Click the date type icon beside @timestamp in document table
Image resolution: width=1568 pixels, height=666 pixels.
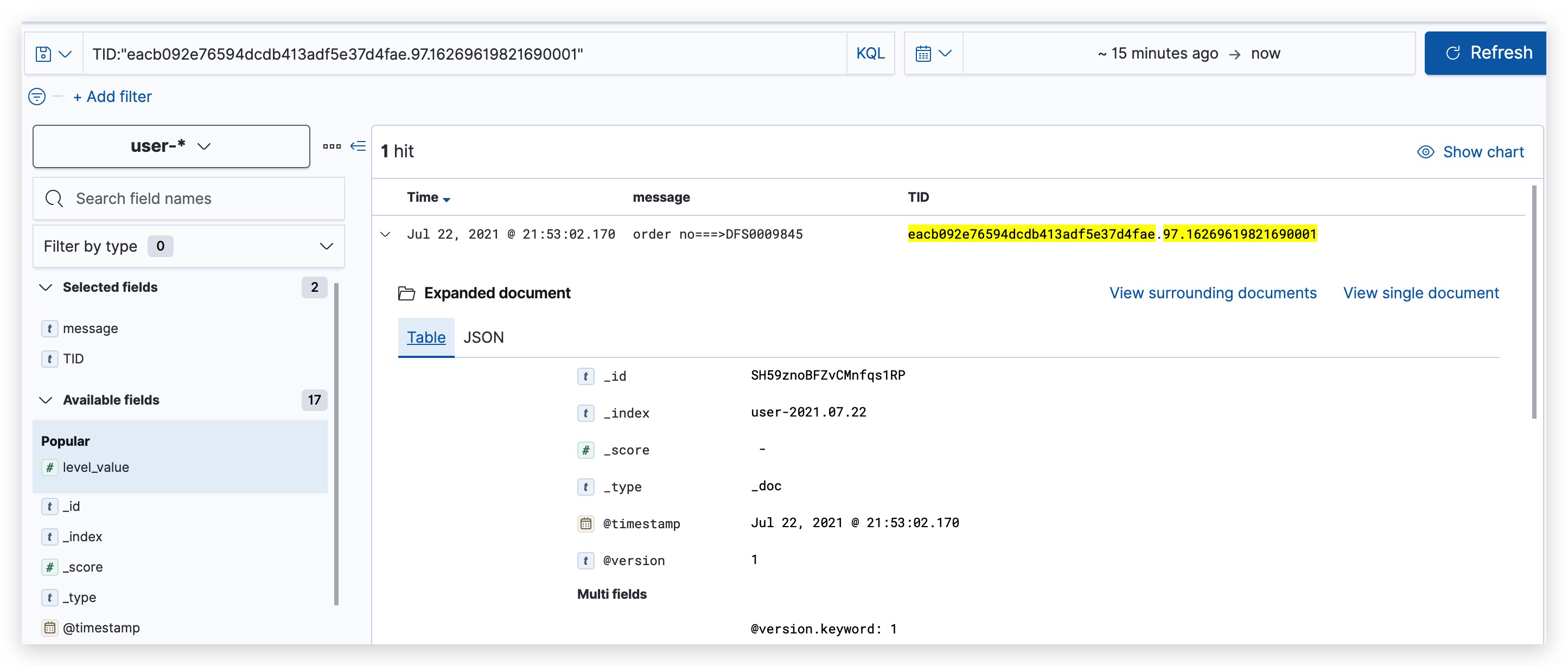[x=585, y=524]
